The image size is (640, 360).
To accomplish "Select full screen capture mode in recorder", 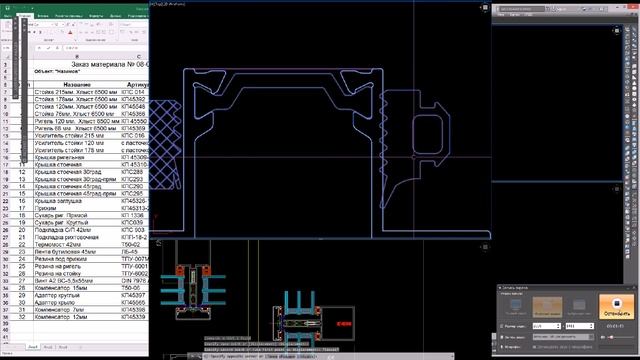I will [x=516, y=307].
